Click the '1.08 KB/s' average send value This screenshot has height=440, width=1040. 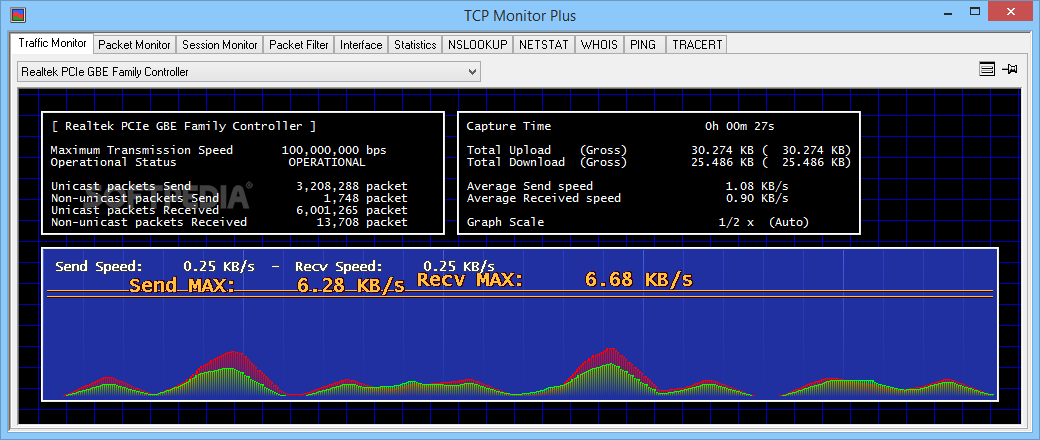757,186
